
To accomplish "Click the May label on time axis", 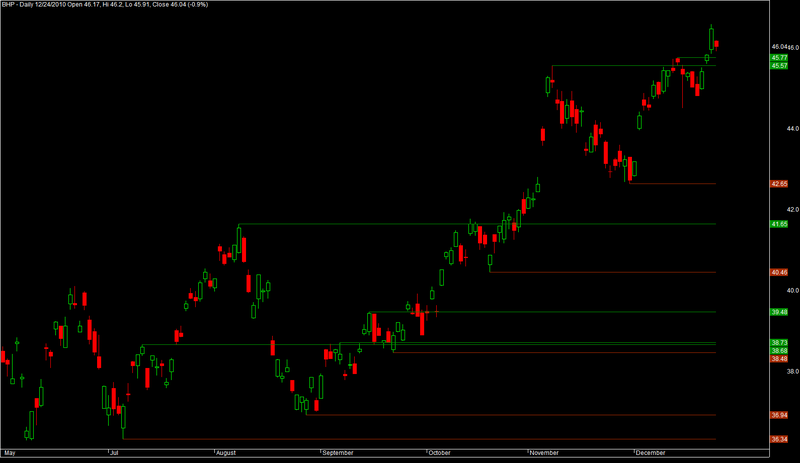I will click(10, 453).
